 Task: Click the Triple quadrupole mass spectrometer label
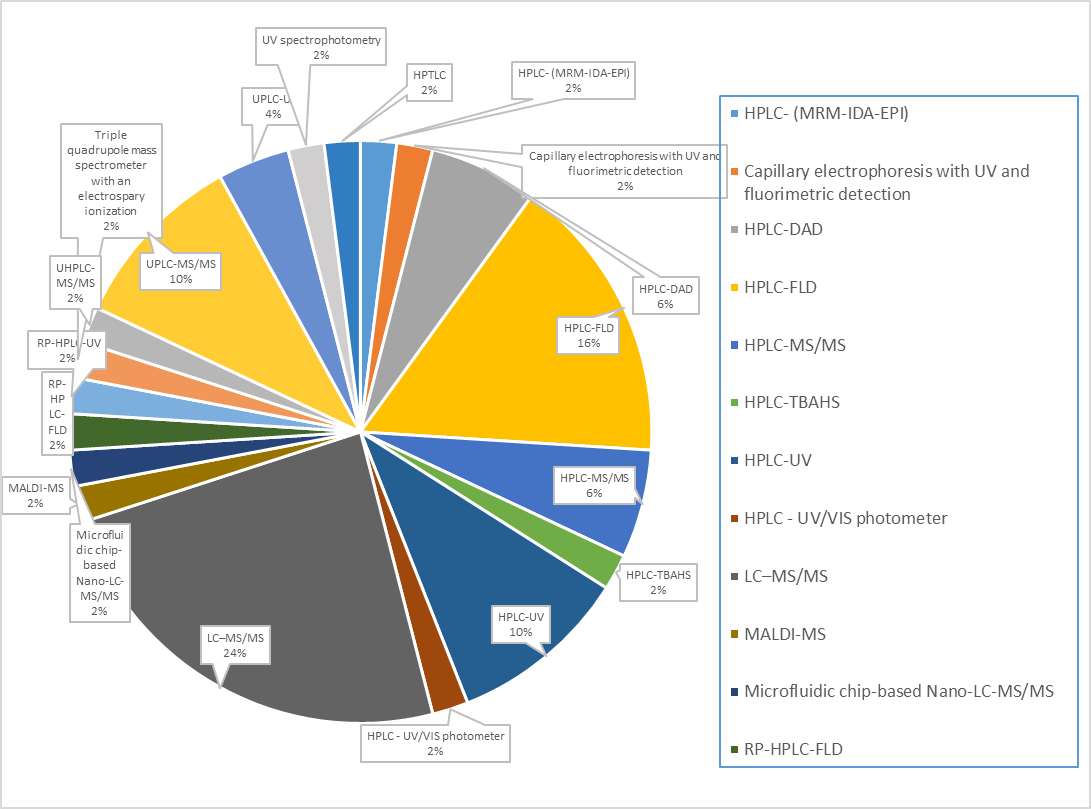pos(110,180)
